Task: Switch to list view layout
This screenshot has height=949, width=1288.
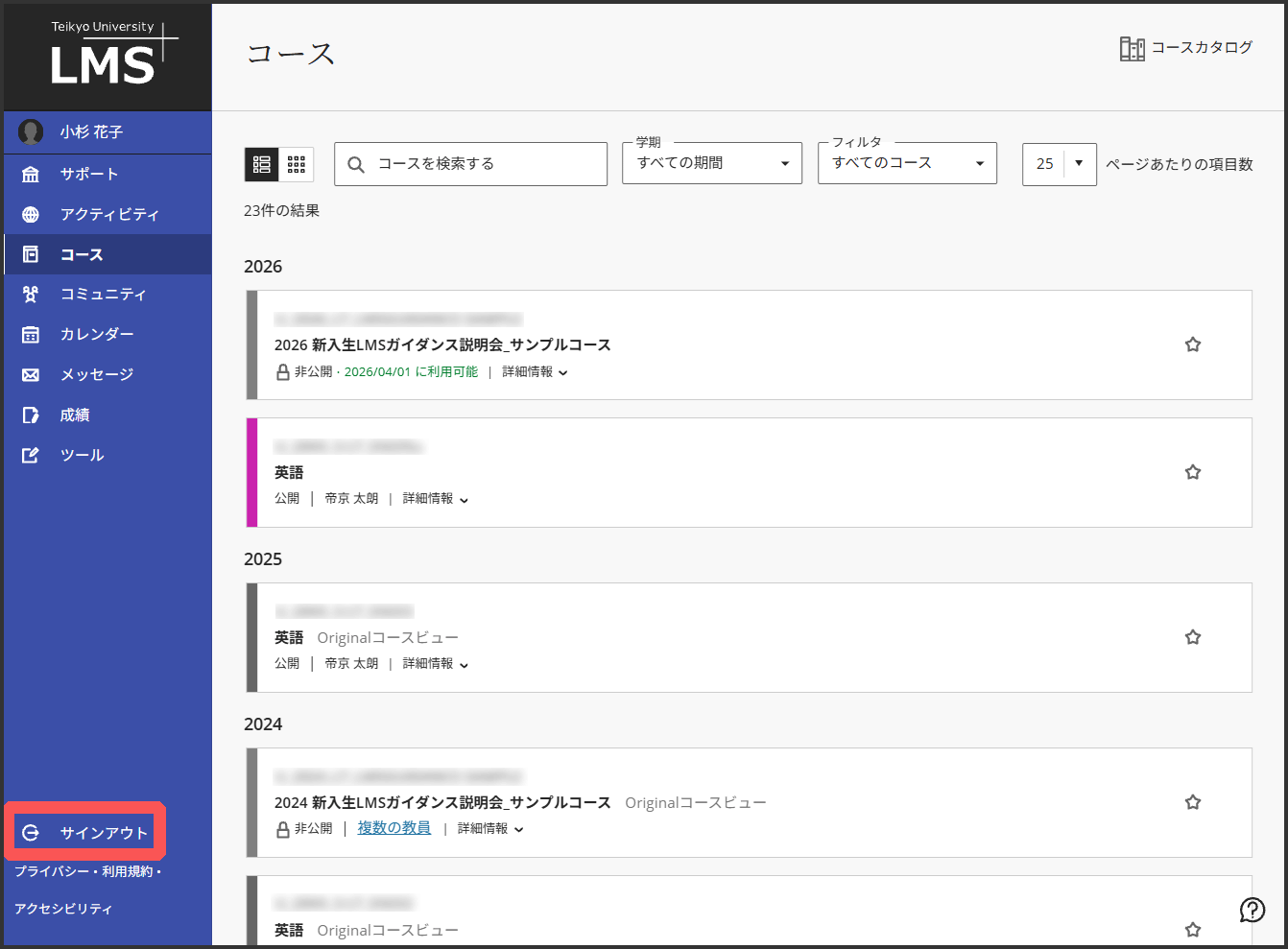Action: click(x=262, y=165)
